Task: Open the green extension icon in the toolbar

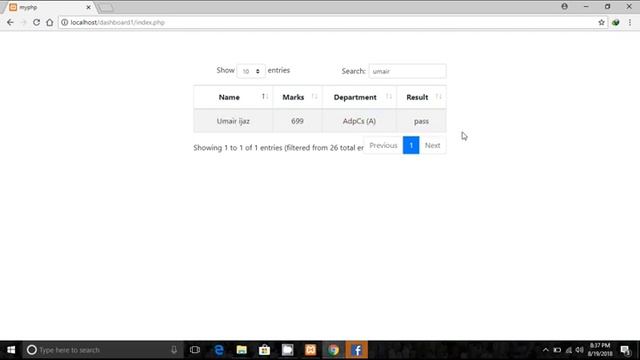Action: [616, 22]
